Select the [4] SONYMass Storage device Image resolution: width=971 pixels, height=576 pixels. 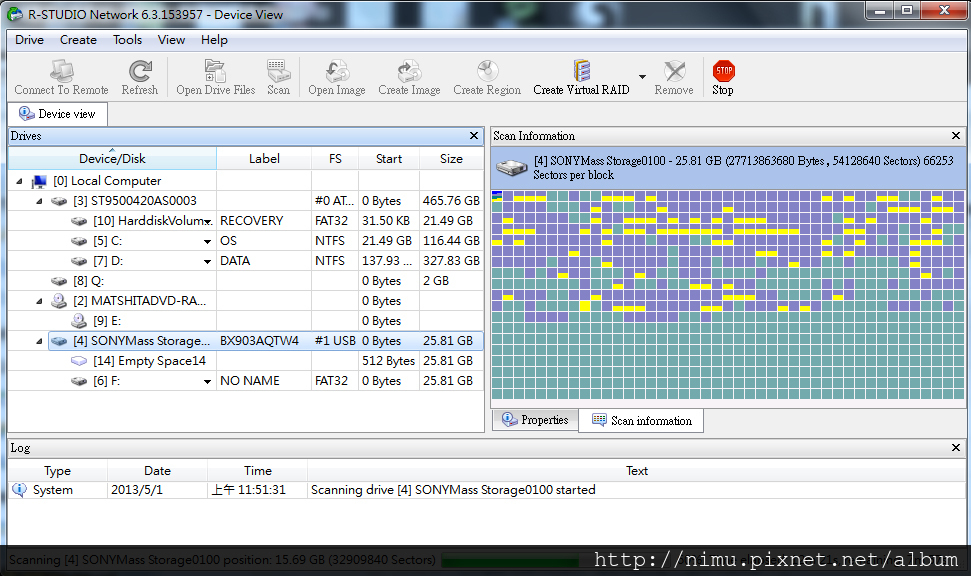click(x=141, y=341)
